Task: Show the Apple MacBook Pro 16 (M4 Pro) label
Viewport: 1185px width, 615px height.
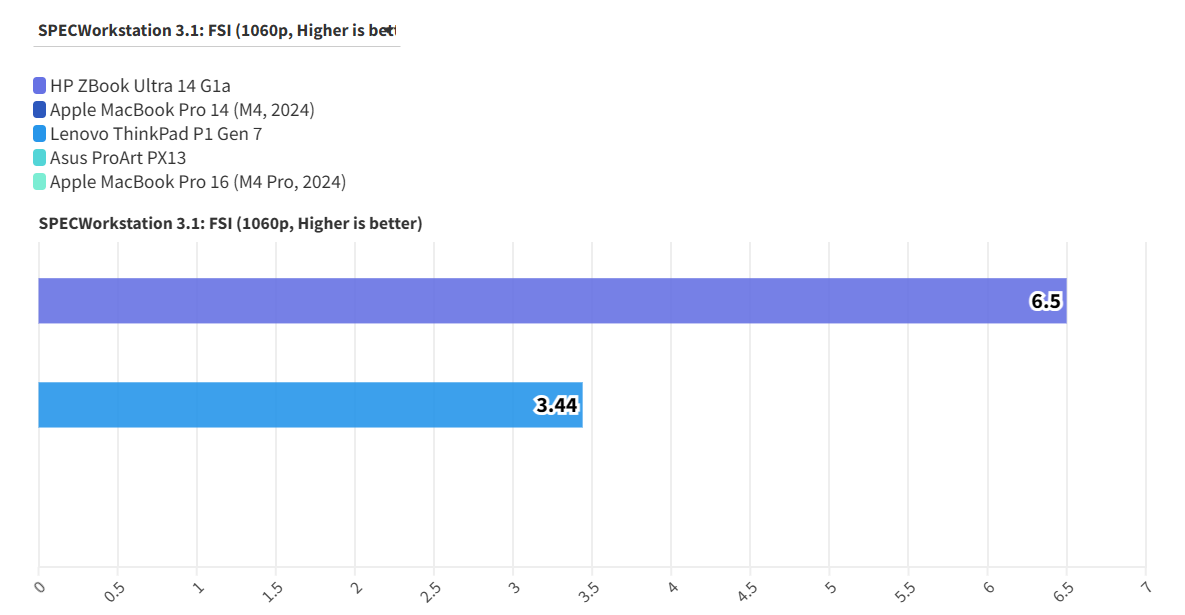Action: (x=197, y=182)
